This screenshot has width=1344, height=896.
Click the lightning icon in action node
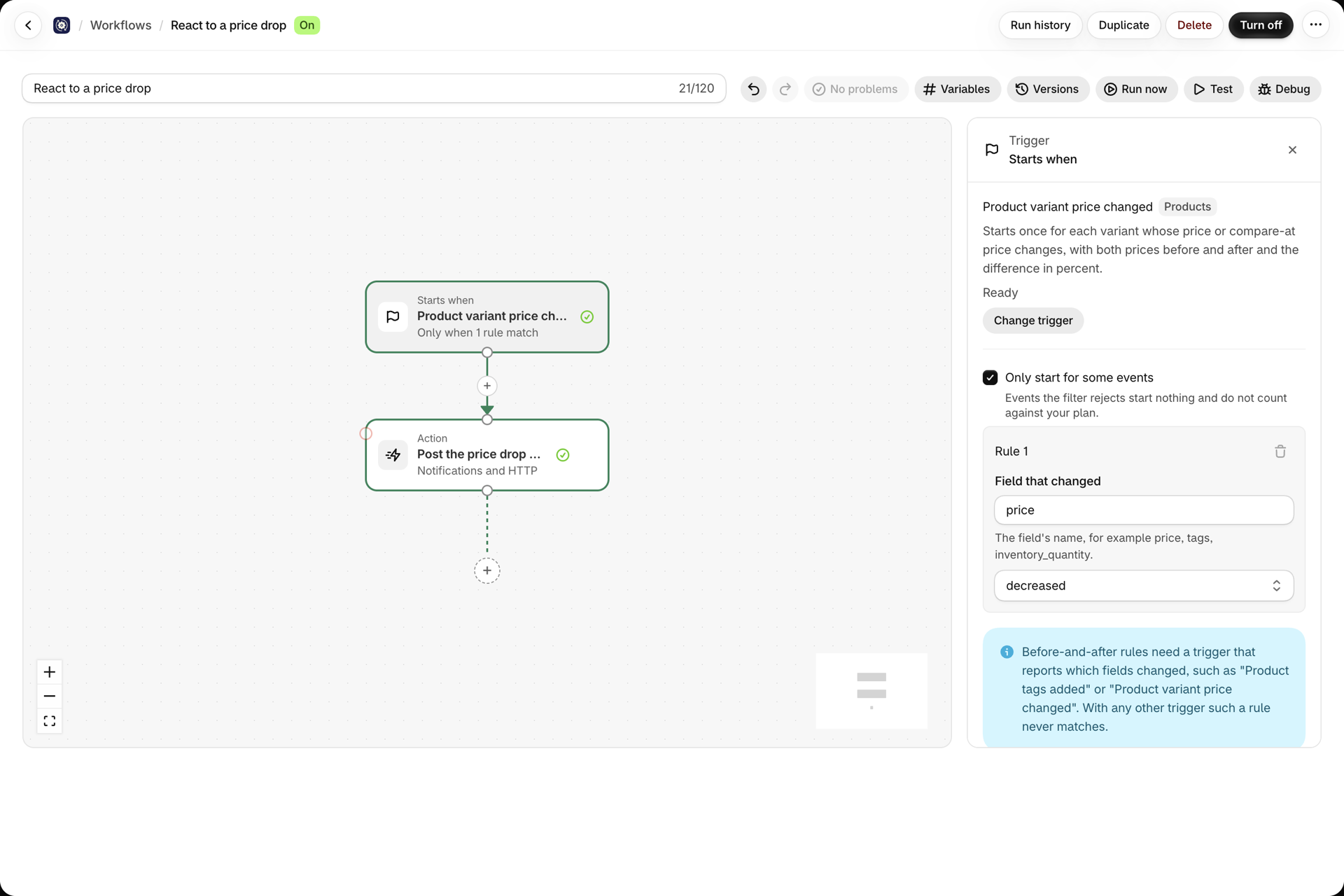(x=393, y=455)
